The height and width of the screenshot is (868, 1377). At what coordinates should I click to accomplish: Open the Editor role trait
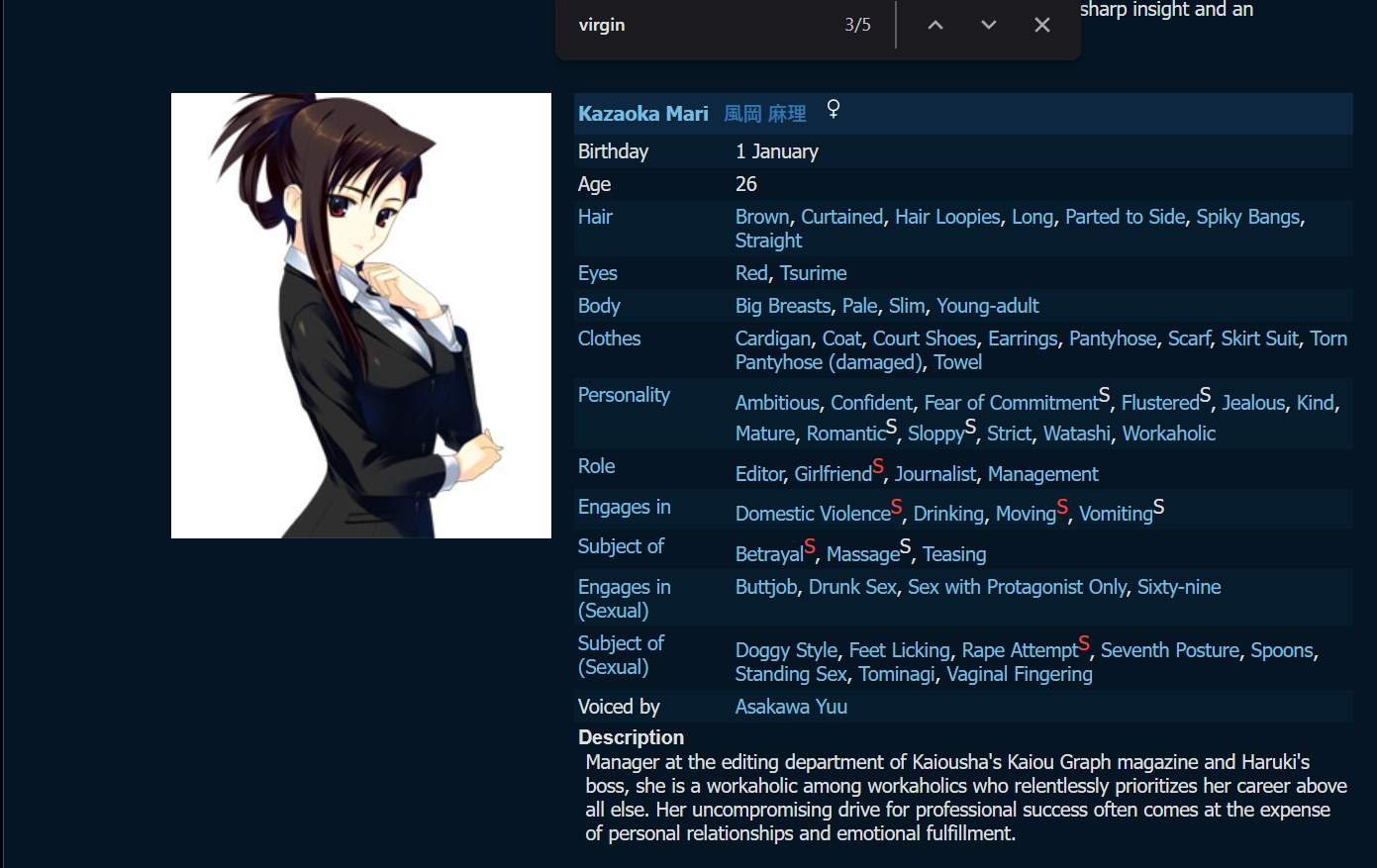pyautogui.click(x=760, y=474)
